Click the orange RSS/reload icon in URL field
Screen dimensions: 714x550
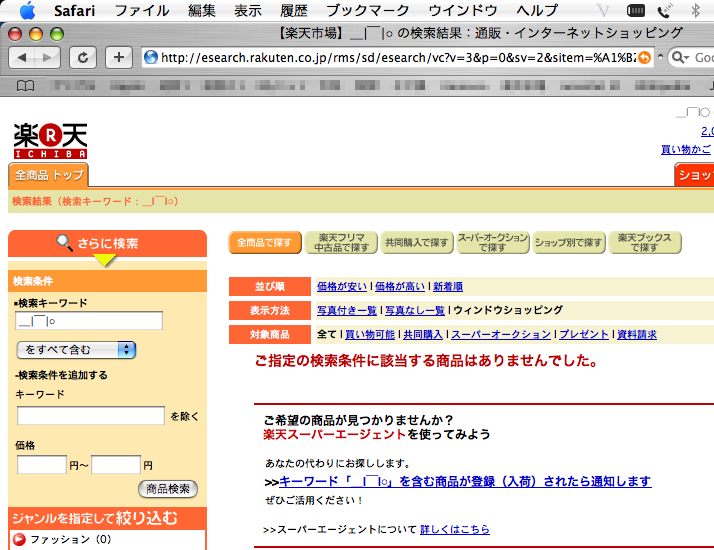pos(644,58)
